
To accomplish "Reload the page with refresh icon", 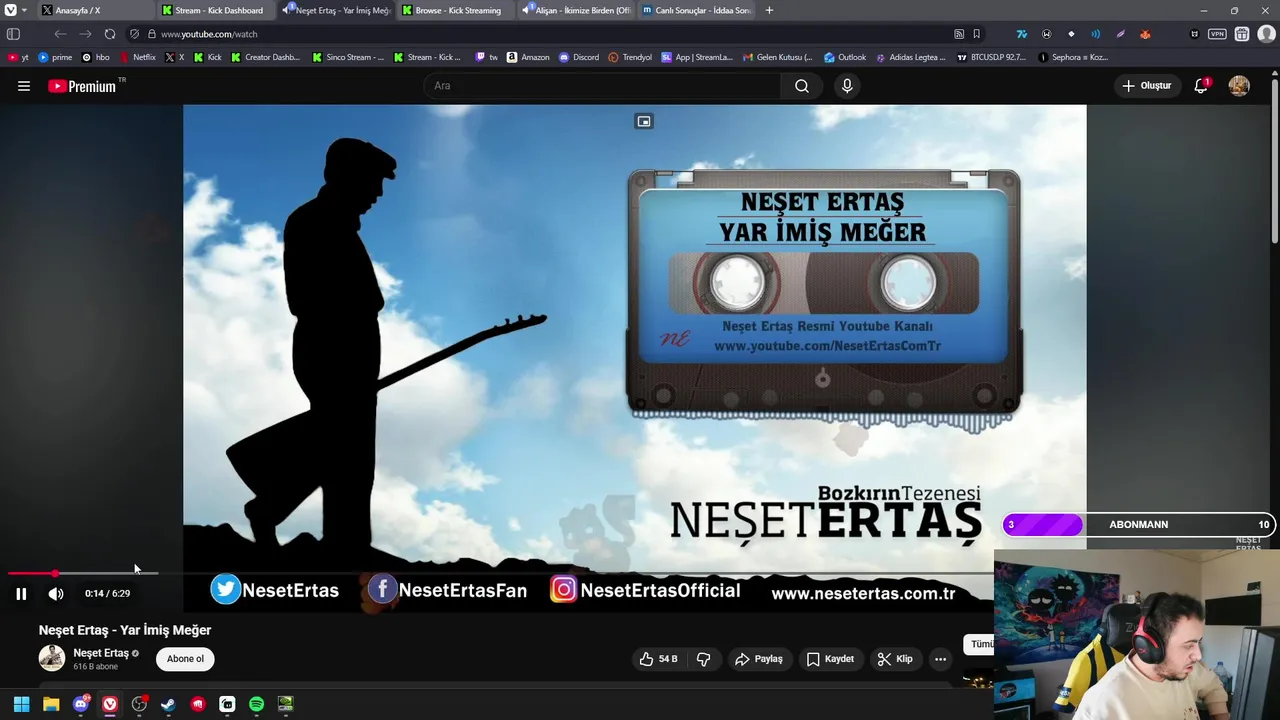I will [x=110, y=34].
